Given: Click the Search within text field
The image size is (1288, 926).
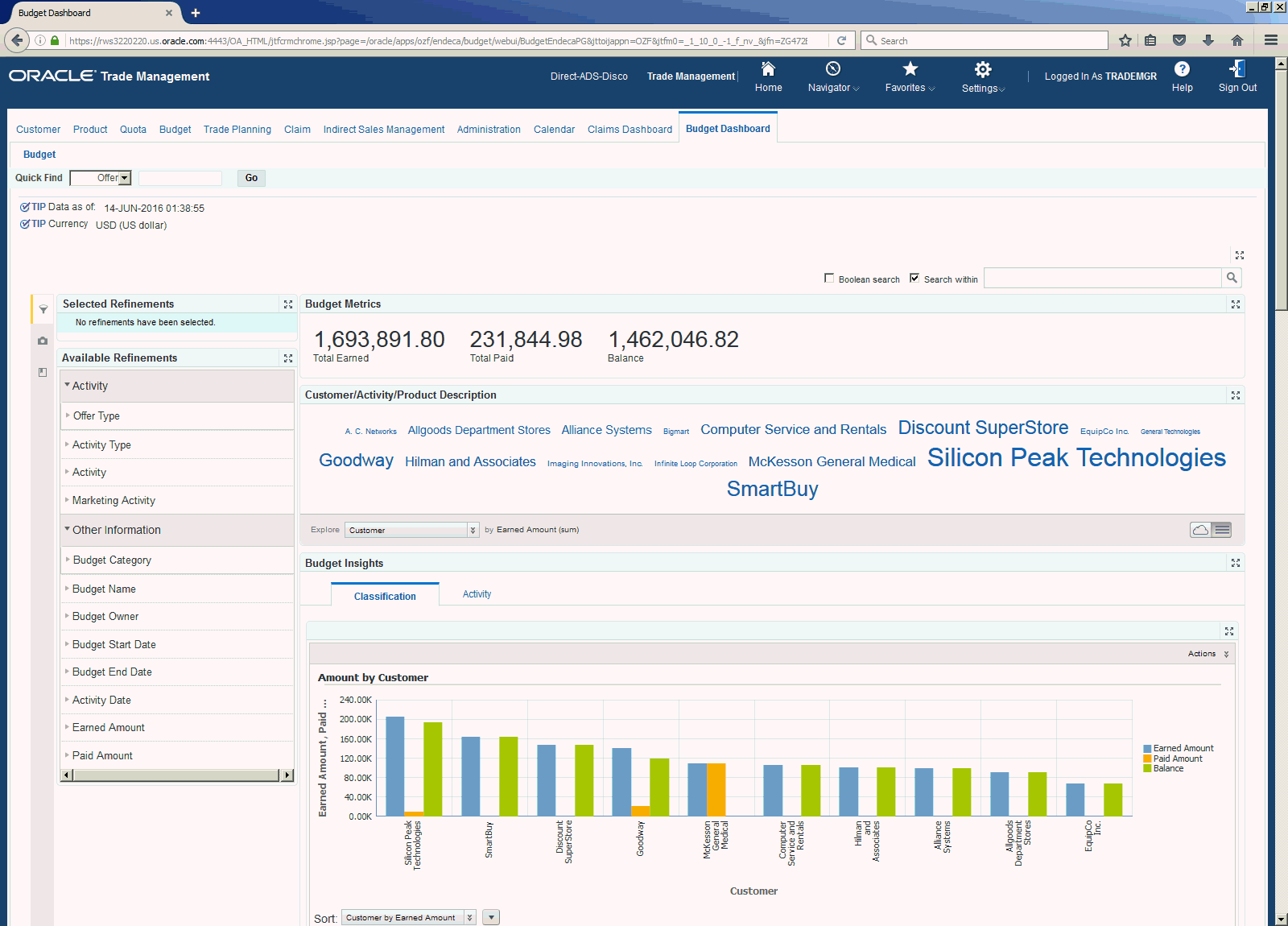Looking at the screenshot, I should [1103, 278].
